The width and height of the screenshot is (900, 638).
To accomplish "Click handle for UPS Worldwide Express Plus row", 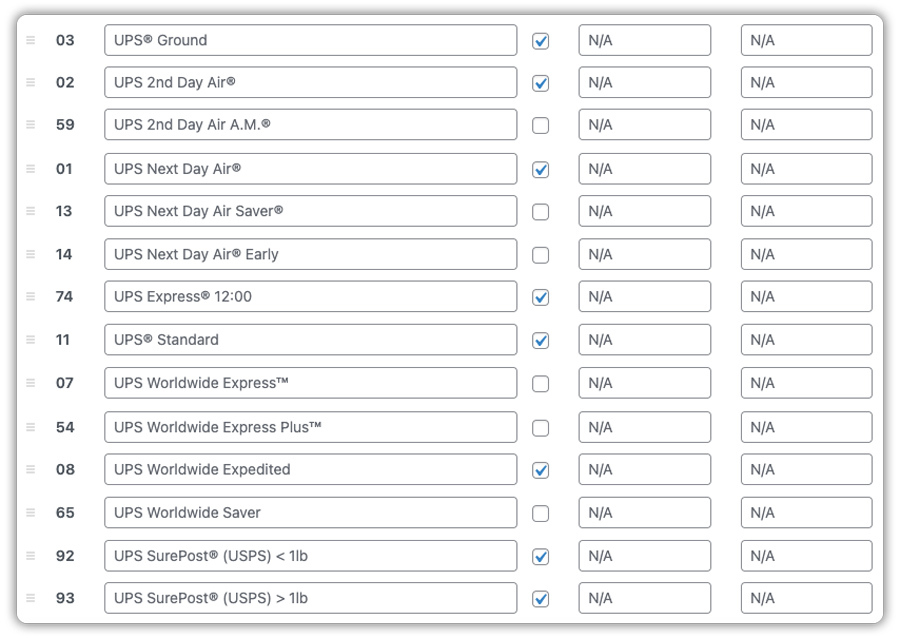I will [x=31, y=427].
